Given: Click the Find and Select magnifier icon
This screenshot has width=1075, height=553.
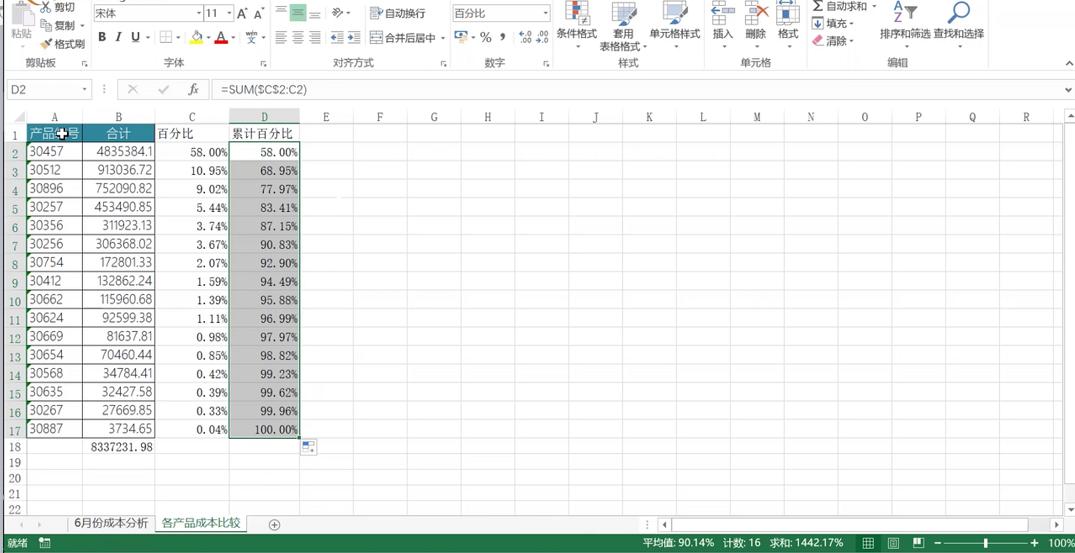Looking at the screenshot, I should click(x=958, y=14).
